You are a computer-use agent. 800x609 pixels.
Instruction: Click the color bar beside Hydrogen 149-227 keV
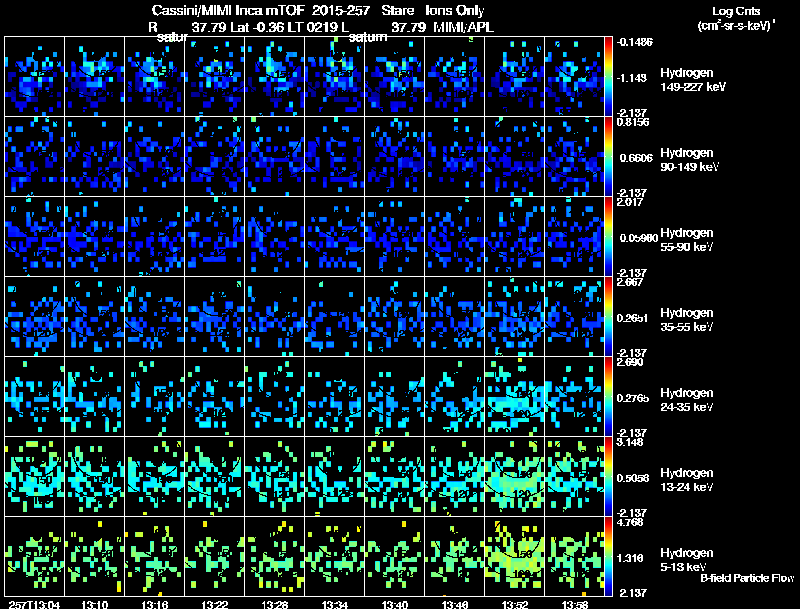pos(609,76)
